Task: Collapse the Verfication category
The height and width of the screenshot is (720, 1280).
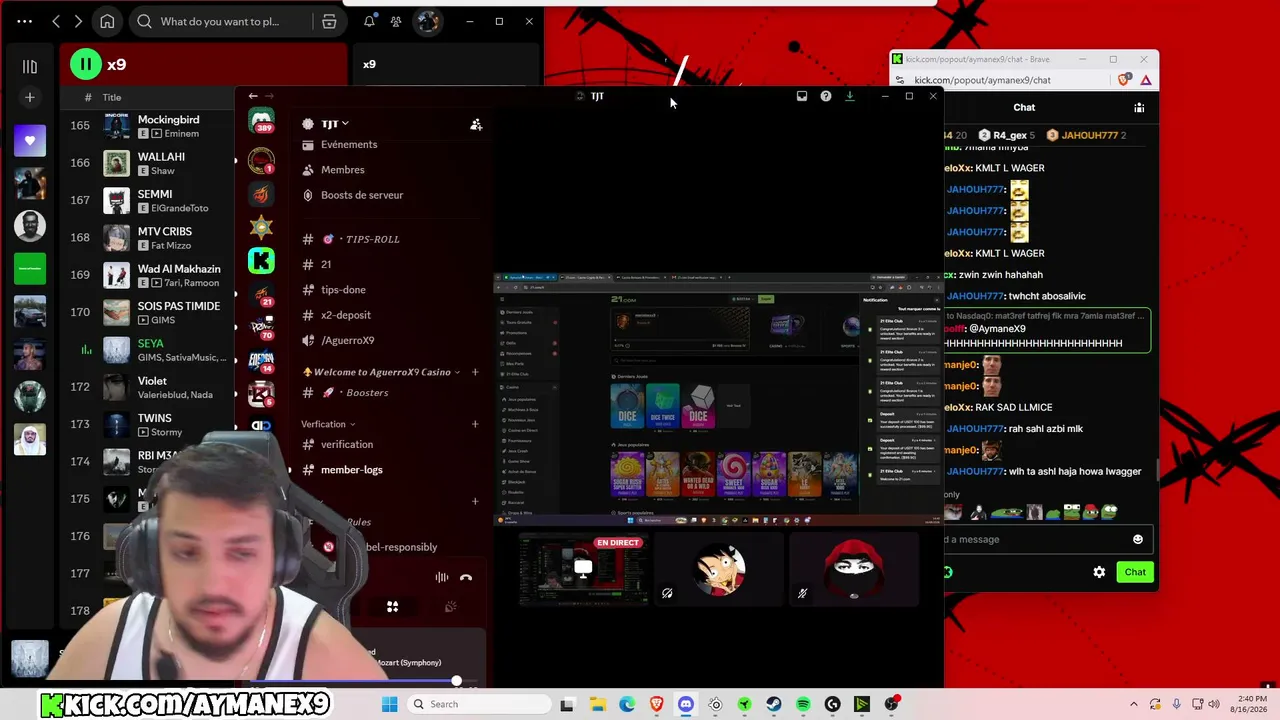Action: pyautogui.click(x=328, y=424)
